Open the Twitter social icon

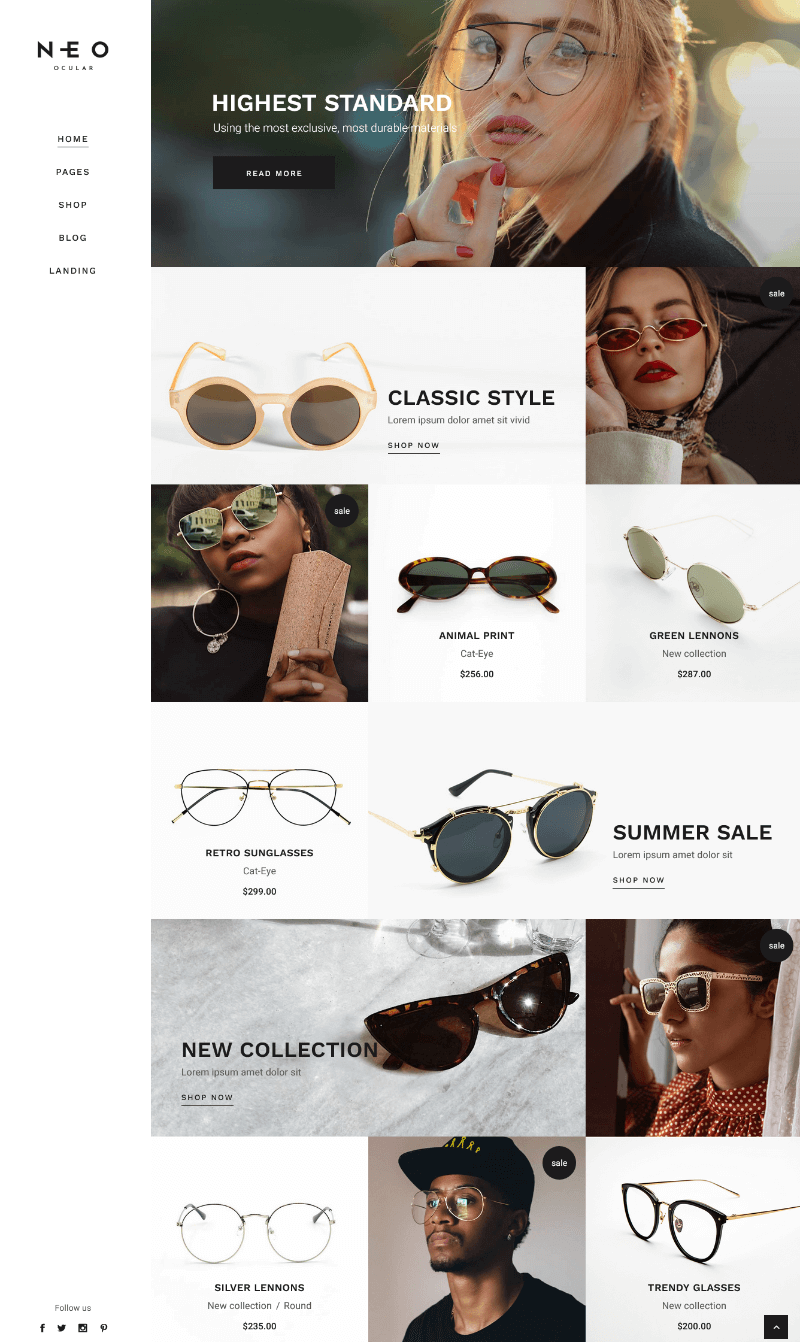pos(62,1328)
